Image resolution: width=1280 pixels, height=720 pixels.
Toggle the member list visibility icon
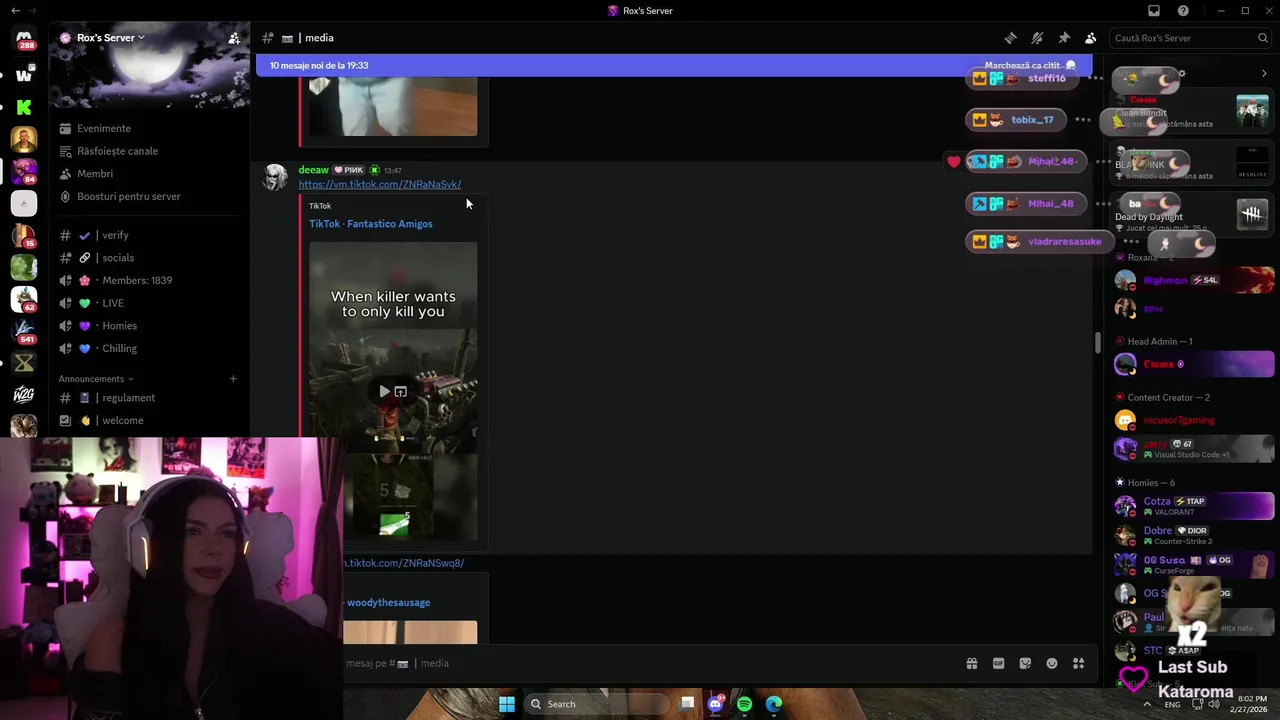coord(1091,38)
